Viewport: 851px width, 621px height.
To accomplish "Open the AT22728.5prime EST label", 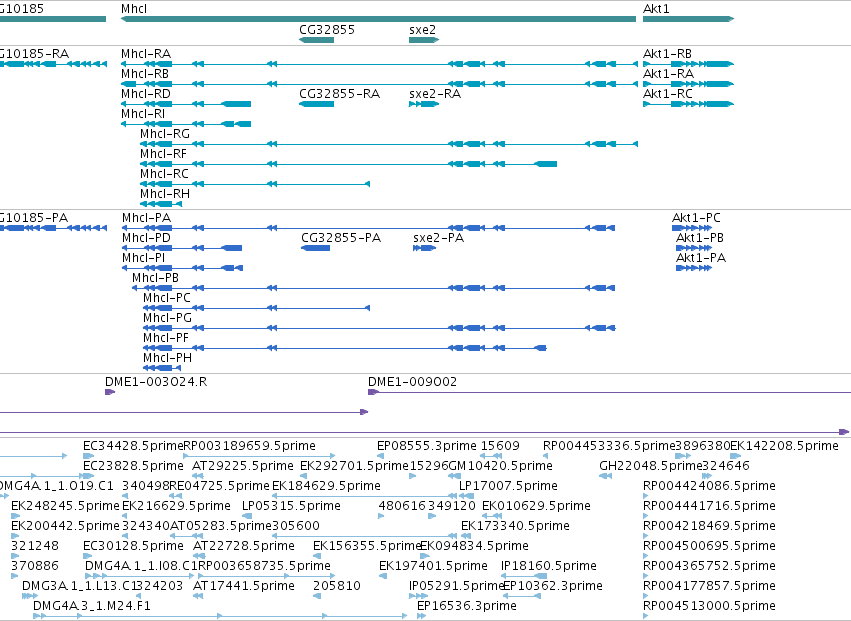I will (244, 547).
